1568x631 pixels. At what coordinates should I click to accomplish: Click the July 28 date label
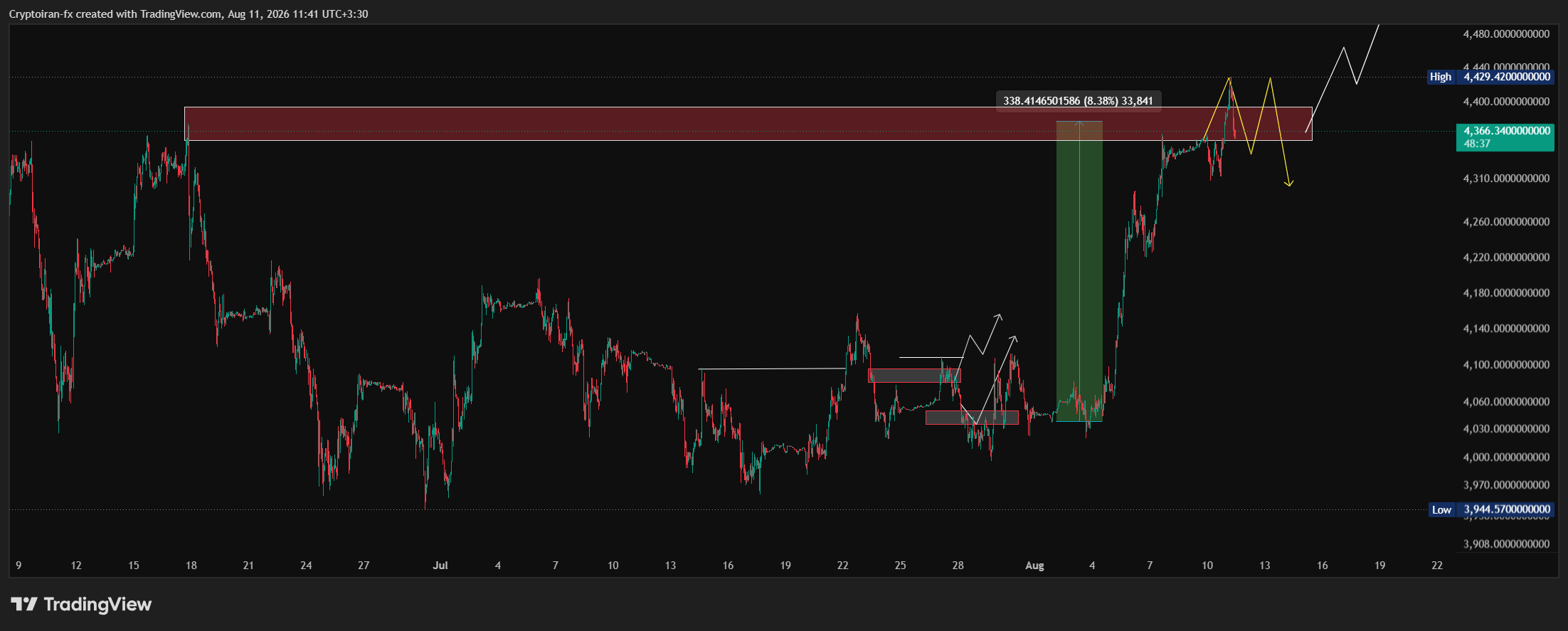pyautogui.click(x=958, y=566)
